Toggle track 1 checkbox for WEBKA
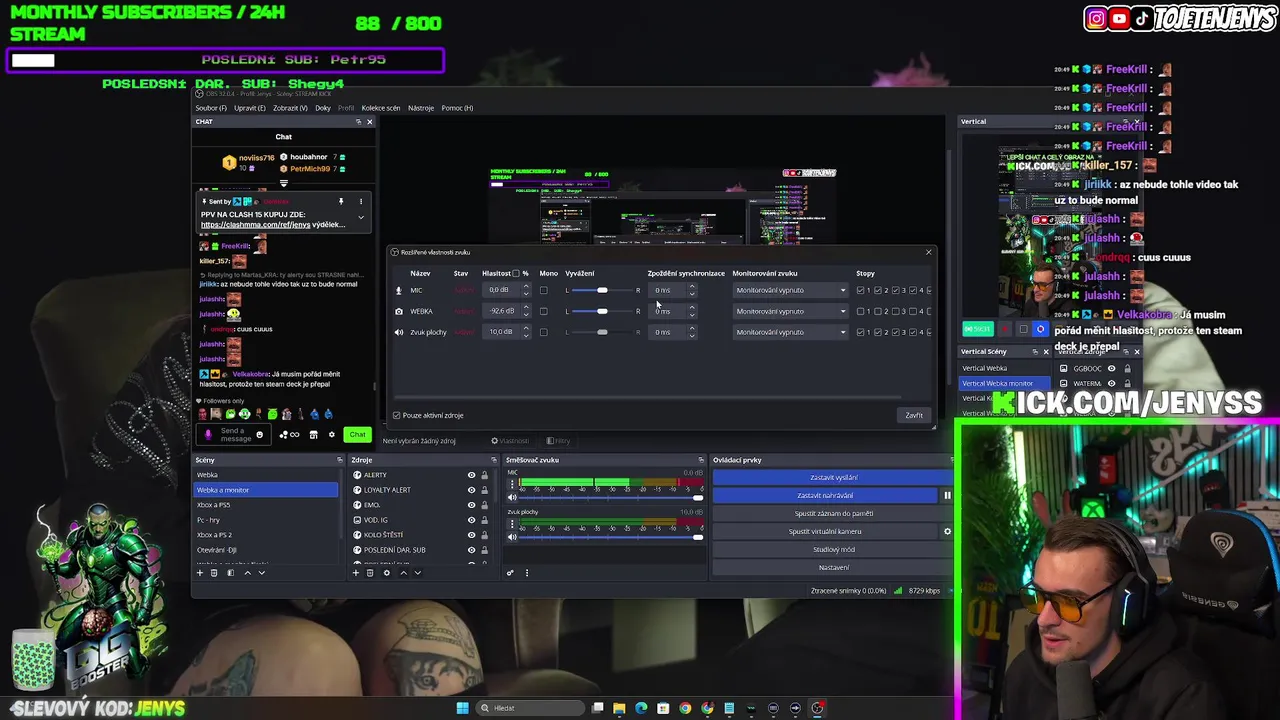The width and height of the screenshot is (1280, 720). (x=861, y=311)
